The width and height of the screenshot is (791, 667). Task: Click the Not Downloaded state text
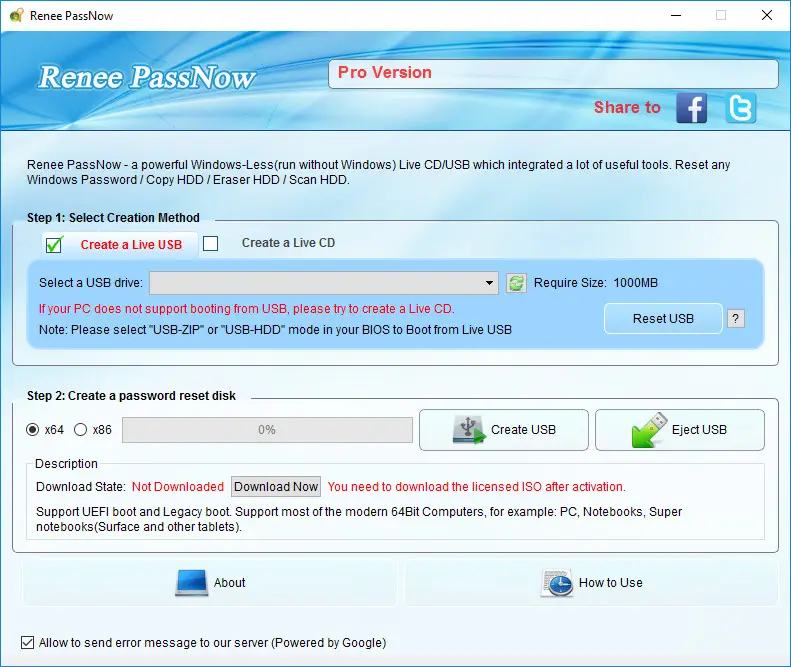click(178, 487)
